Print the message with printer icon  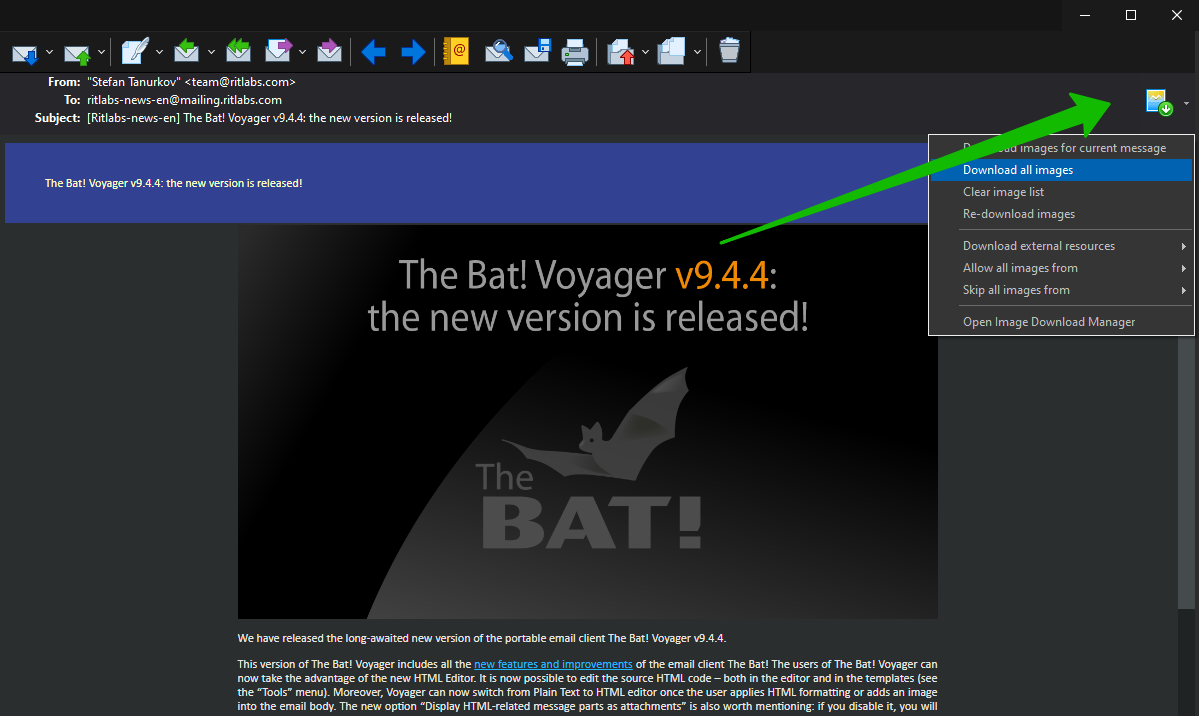pyautogui.click(x=575, y=52)
